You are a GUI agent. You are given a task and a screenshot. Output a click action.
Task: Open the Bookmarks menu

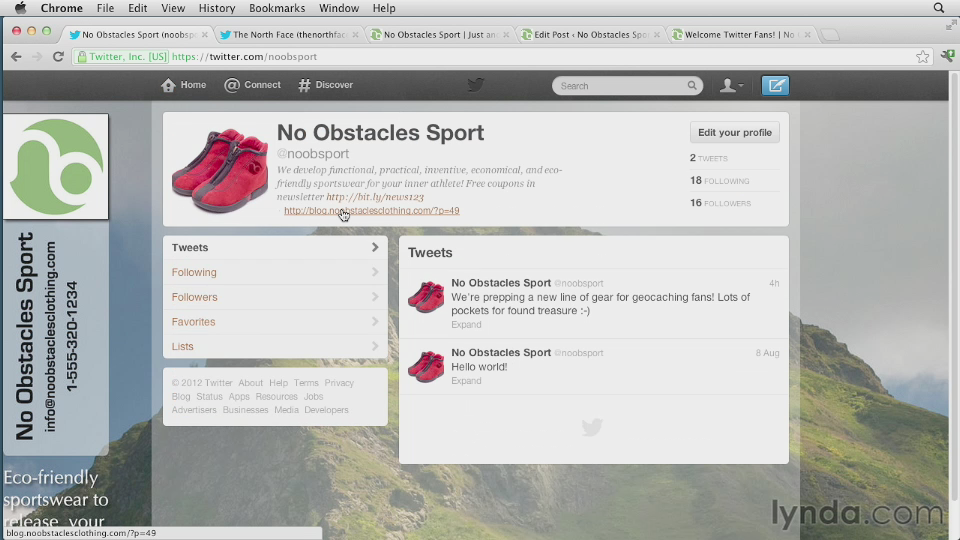277,8
